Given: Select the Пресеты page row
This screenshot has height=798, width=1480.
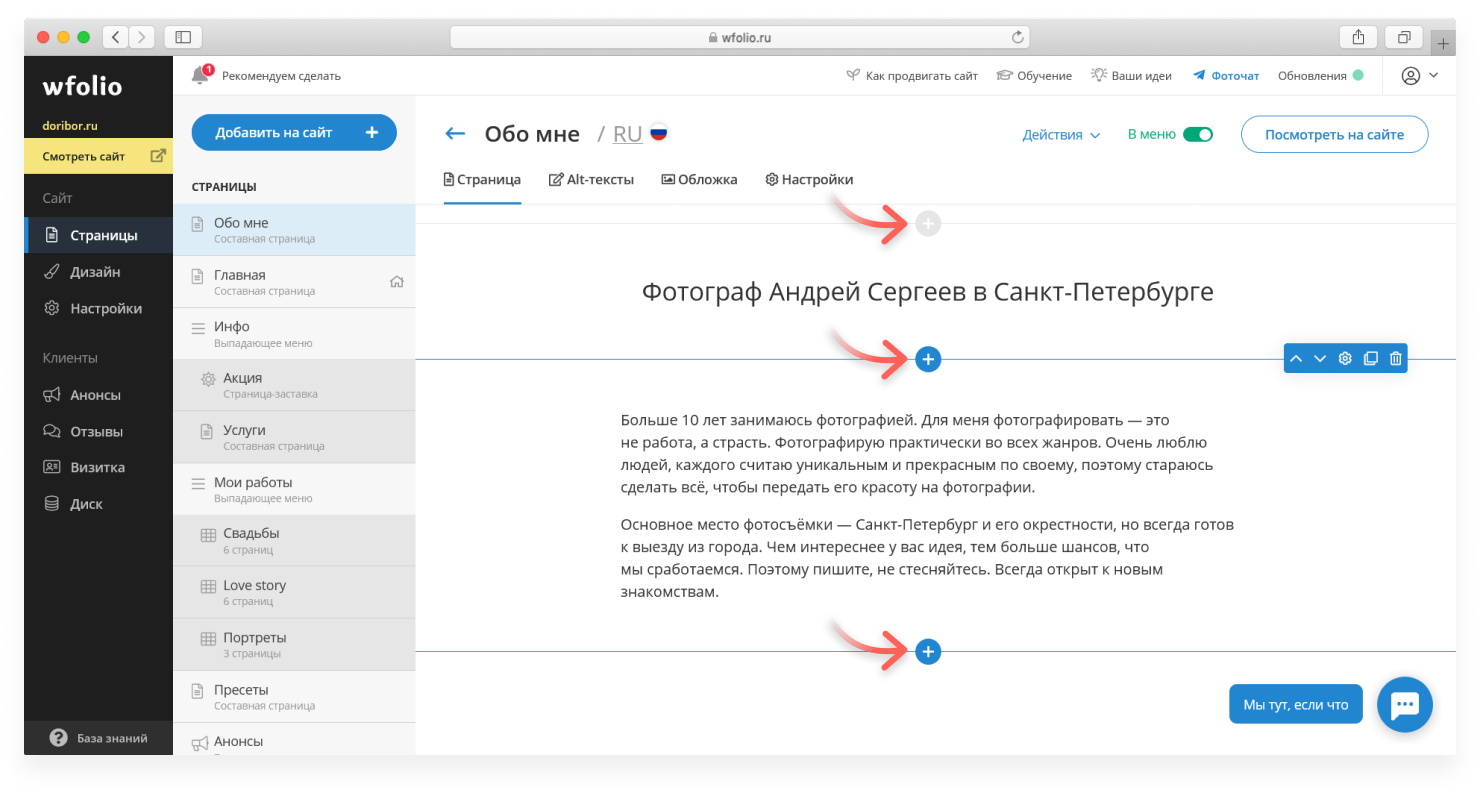Looking at the screenshot, I should pyautogui.click(x=294, y=697).
